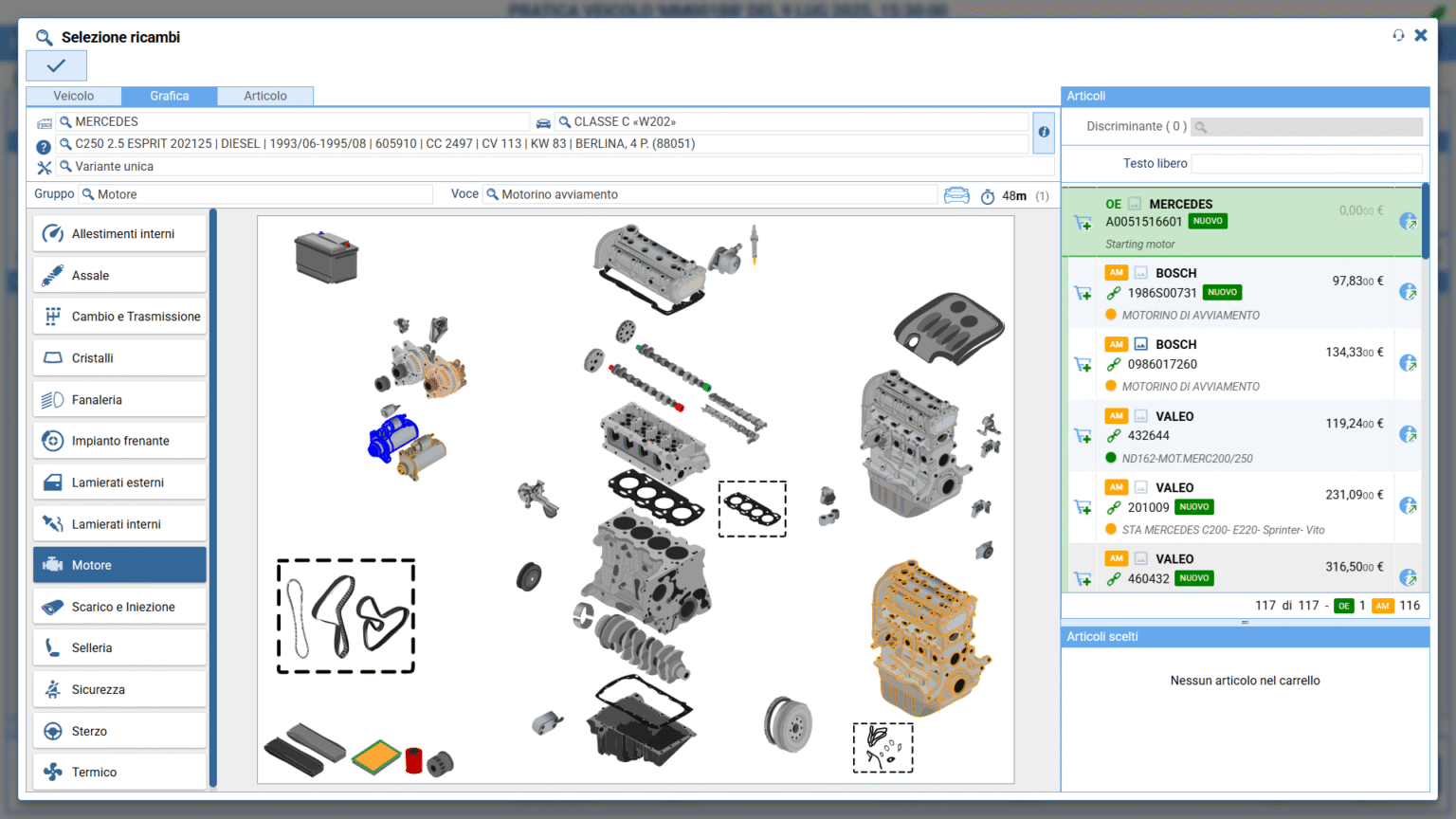Add Mercedes A0051516601 to cart
Image resolution: width=1456 pixels, height=819 pixels.
[x=1083, y=223]
